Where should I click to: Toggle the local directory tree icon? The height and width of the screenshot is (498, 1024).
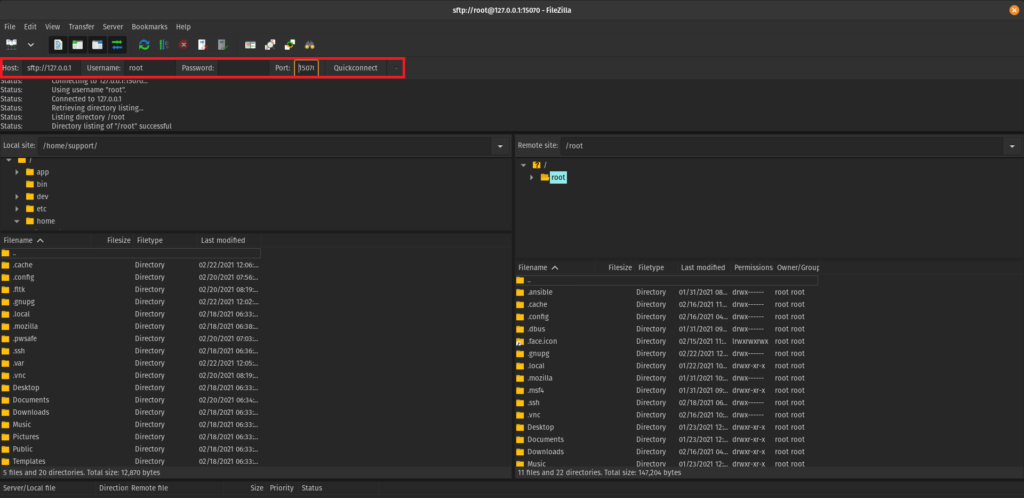click(78, 44)
